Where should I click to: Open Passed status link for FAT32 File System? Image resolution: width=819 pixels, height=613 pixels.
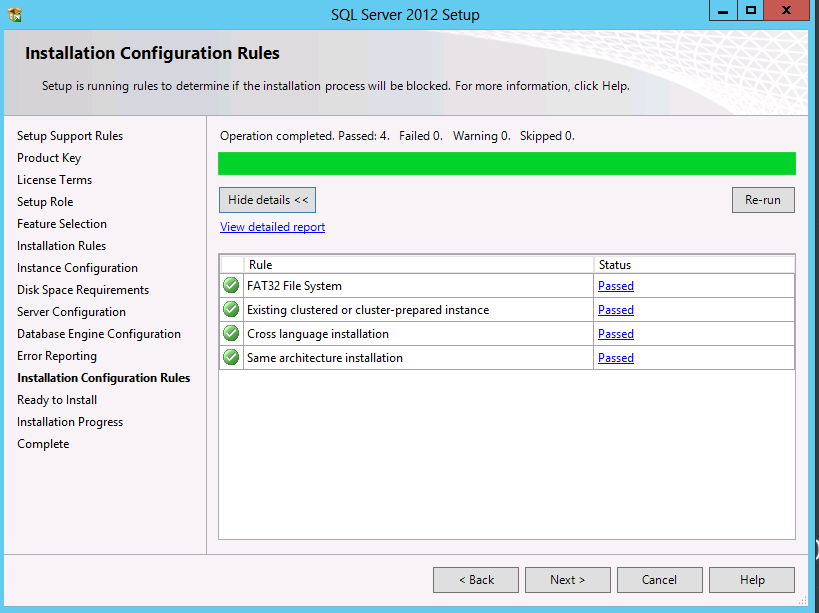coord(616,286)
